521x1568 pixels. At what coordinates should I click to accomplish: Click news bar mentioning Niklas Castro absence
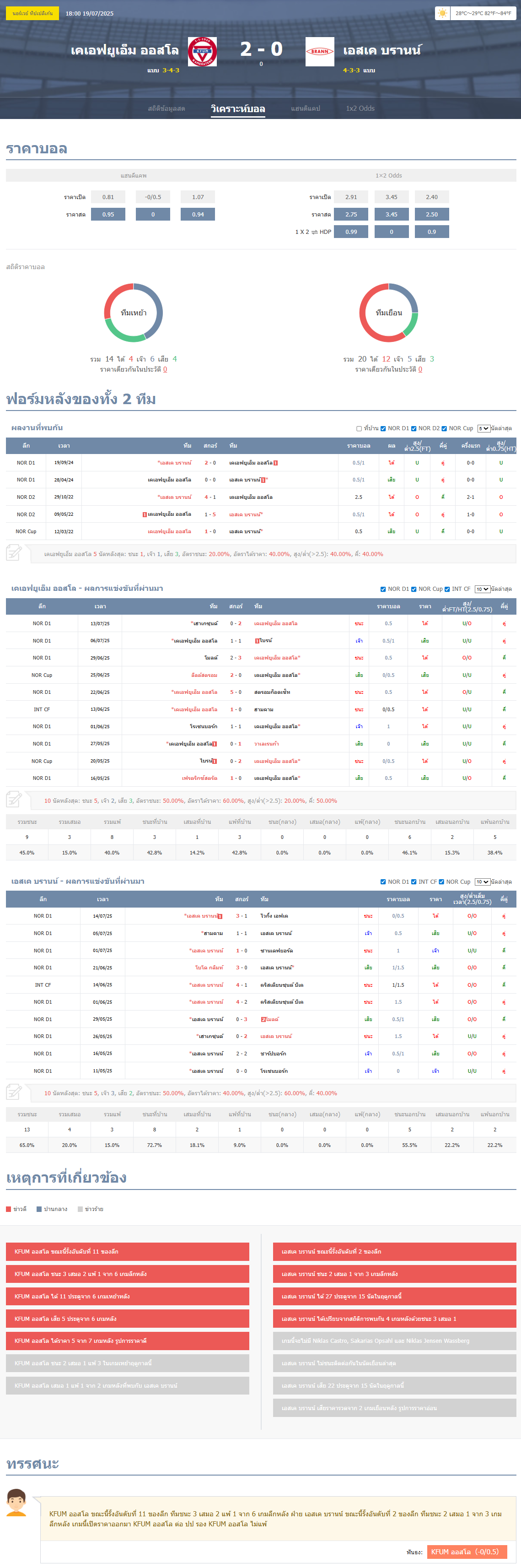click(394, 1341)
